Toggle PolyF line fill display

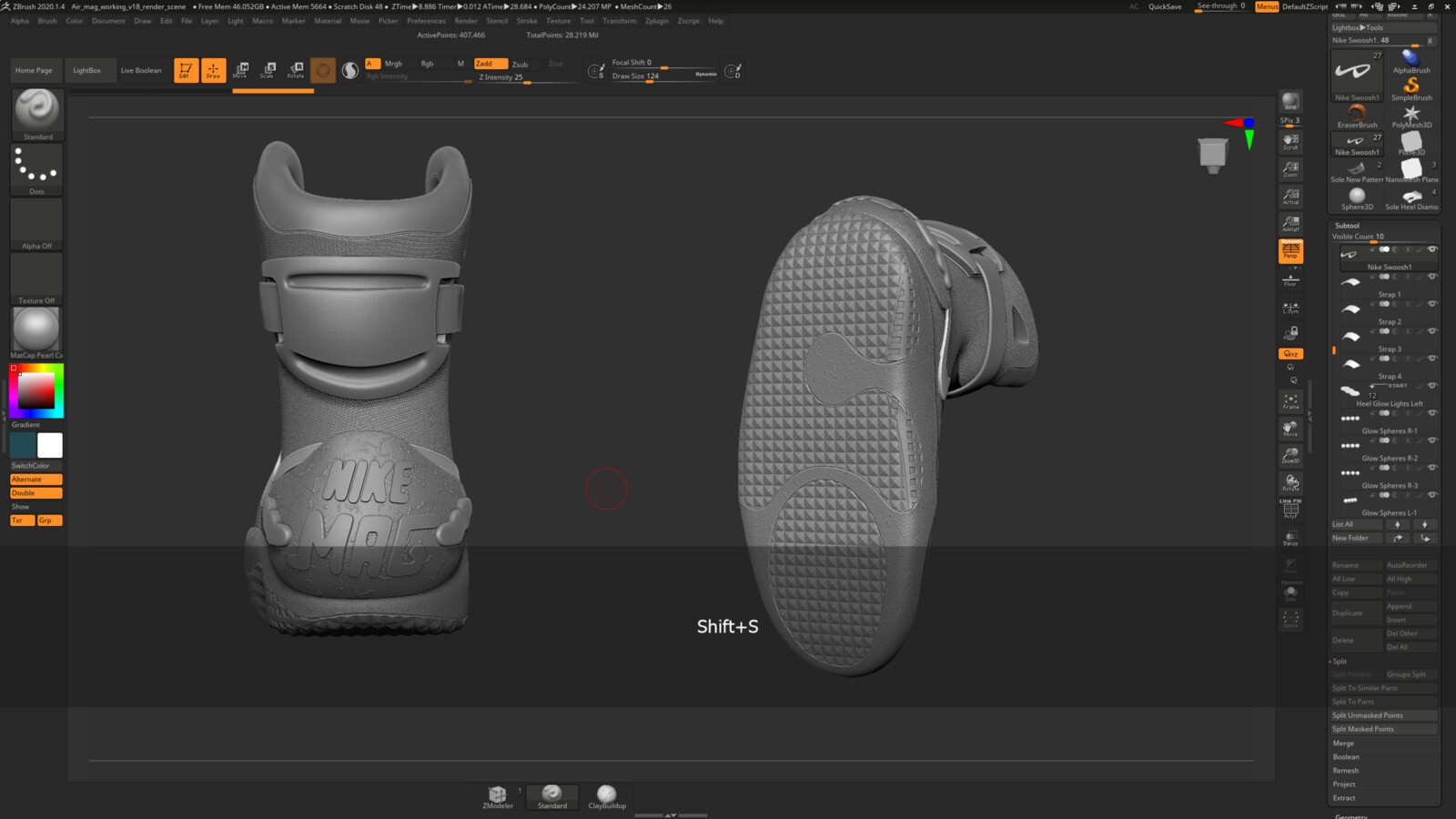[1290, 511]
